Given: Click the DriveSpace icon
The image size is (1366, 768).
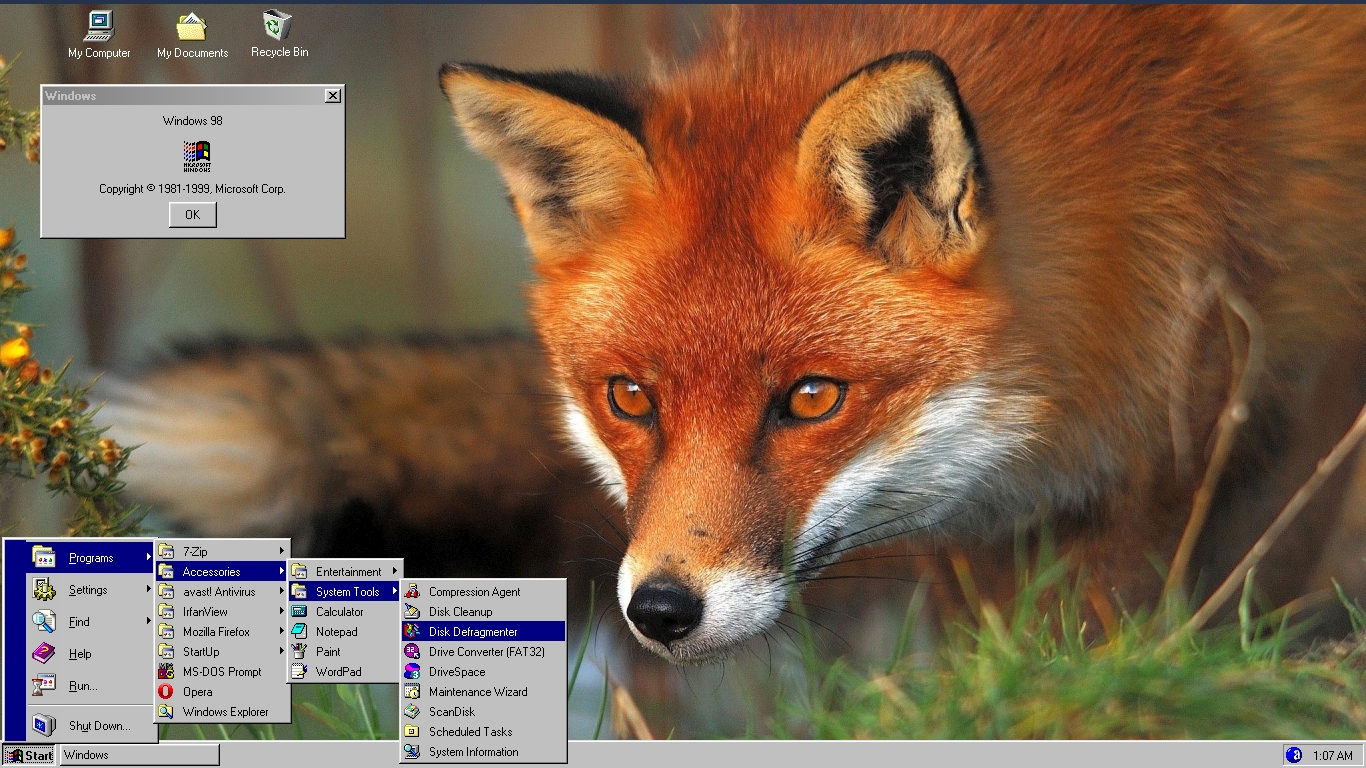Looking at the screenshot, I should [412, 672].
